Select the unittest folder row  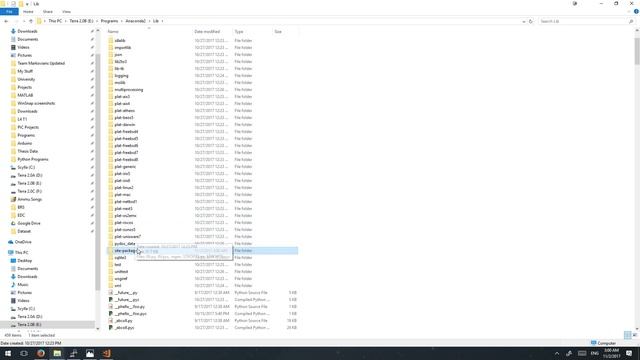click(202, 271)
